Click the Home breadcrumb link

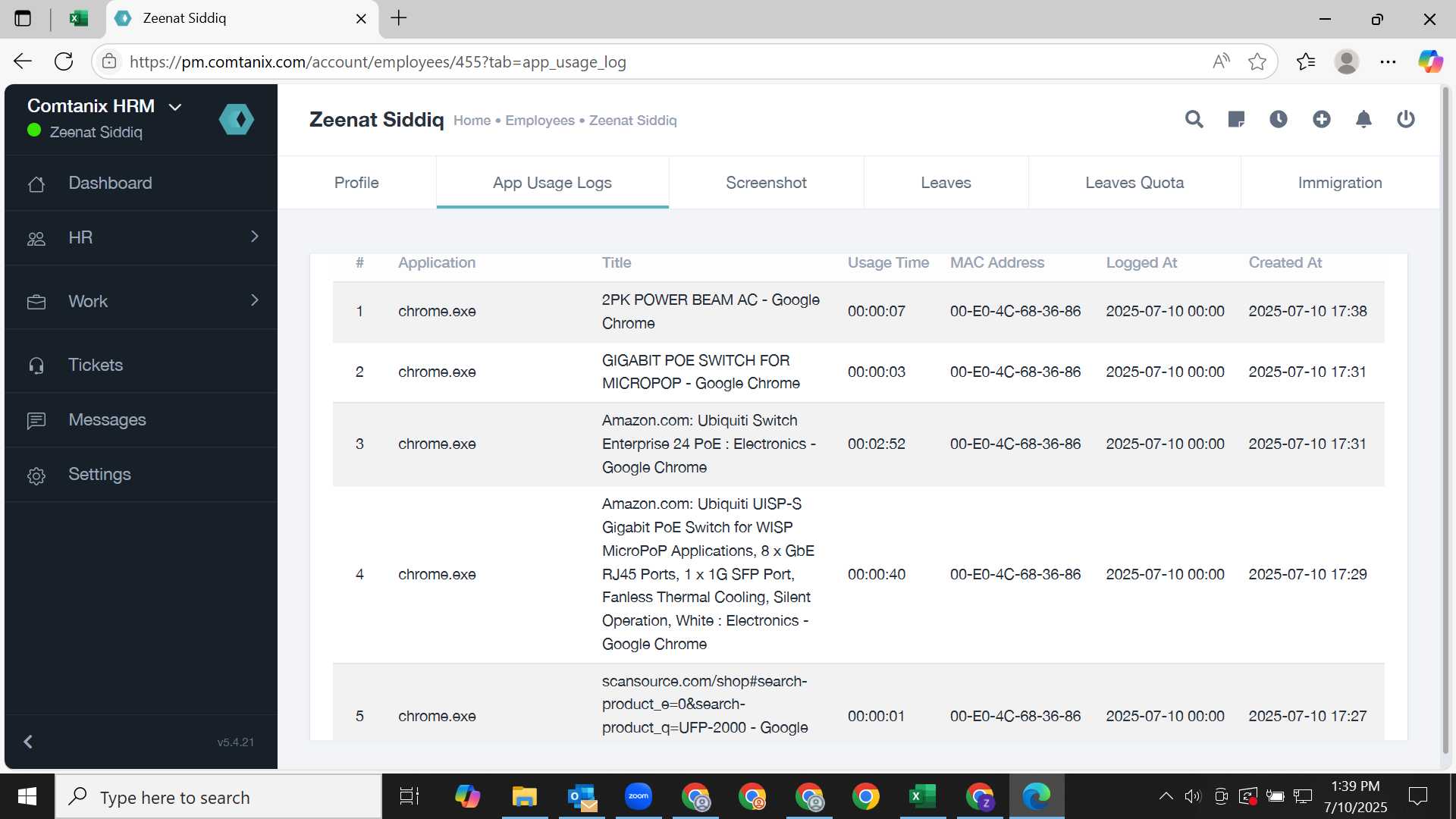coord(472,121)
